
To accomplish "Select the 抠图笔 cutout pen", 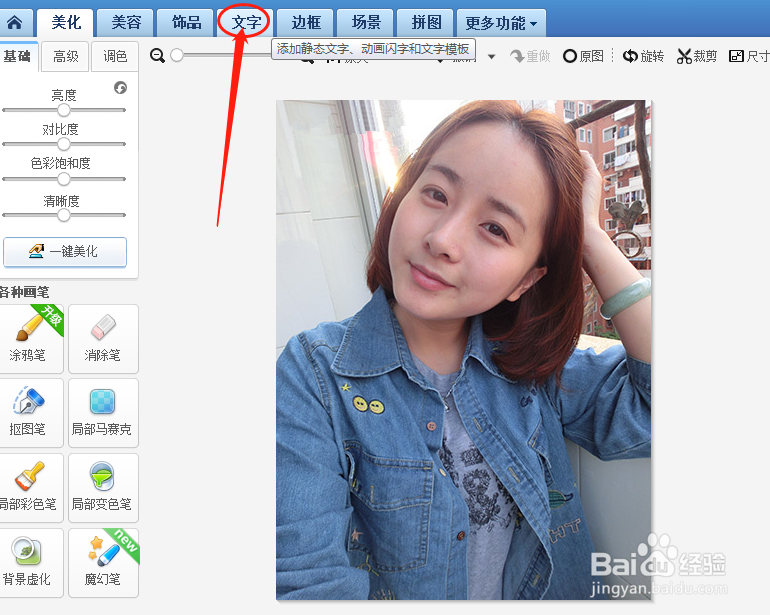I will point(31,413).
